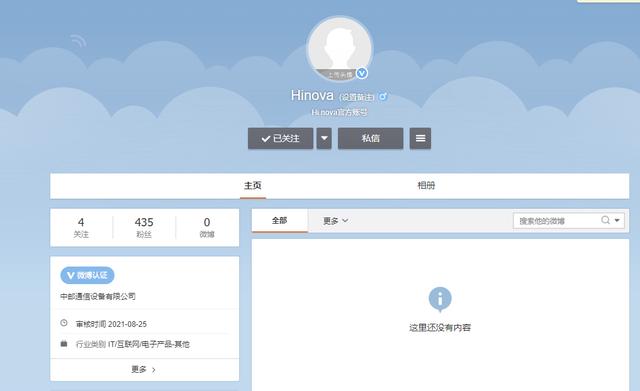Click the Hinova profile avatar
Viewport: 640px width, 391px height.
click(339, 49)
